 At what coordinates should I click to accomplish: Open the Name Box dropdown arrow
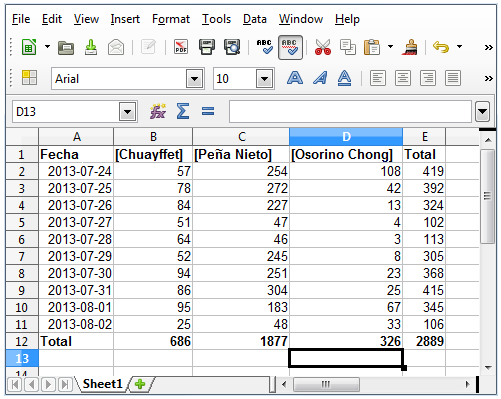click(x=127, y=112)
